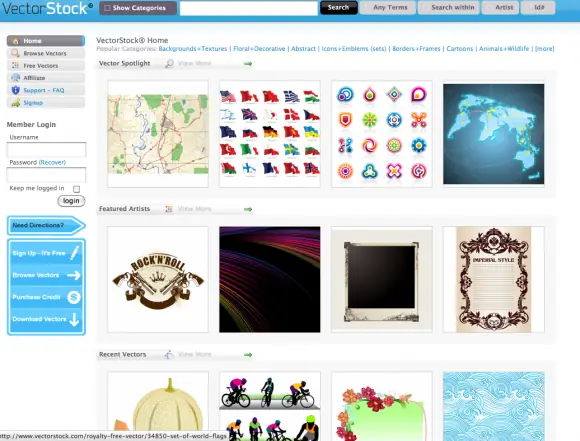Open the world flags vector thumbnail

point(270,134)
